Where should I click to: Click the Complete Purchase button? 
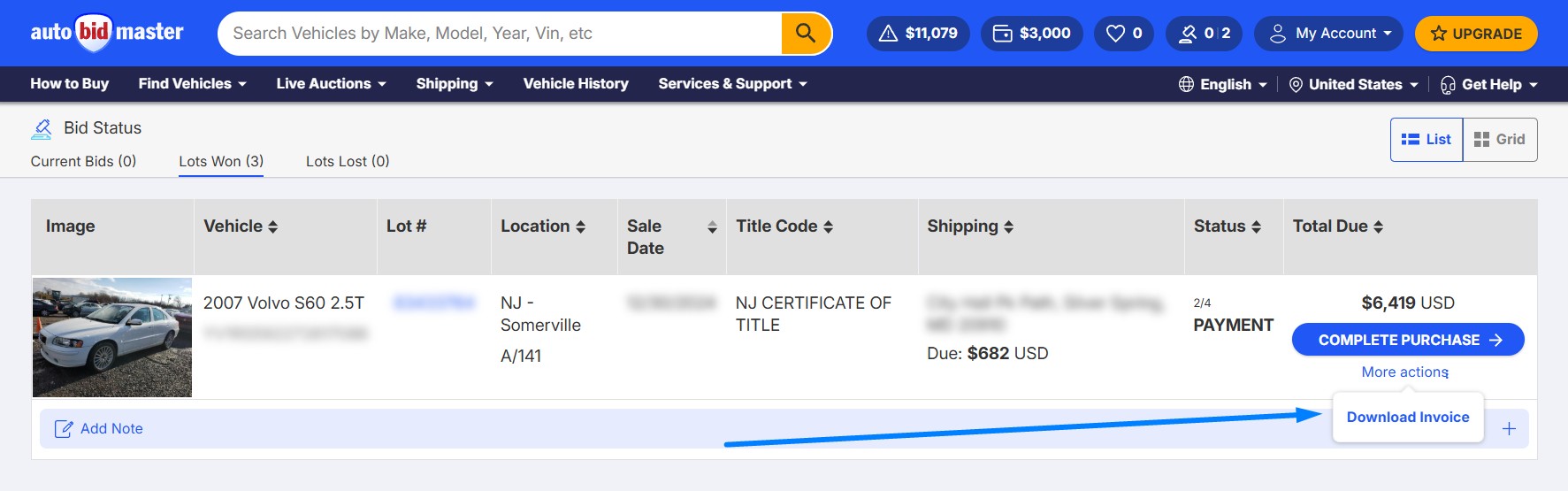click(1408, 340)
